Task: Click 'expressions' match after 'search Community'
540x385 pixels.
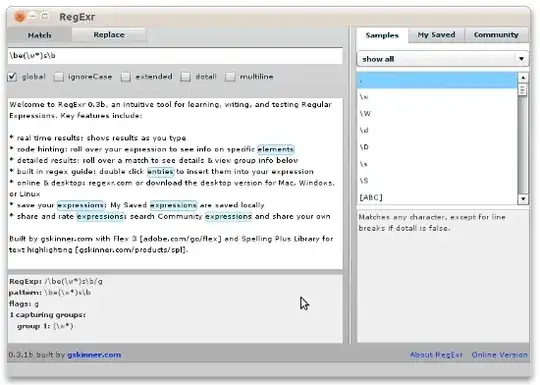Action: coord(228,216)
